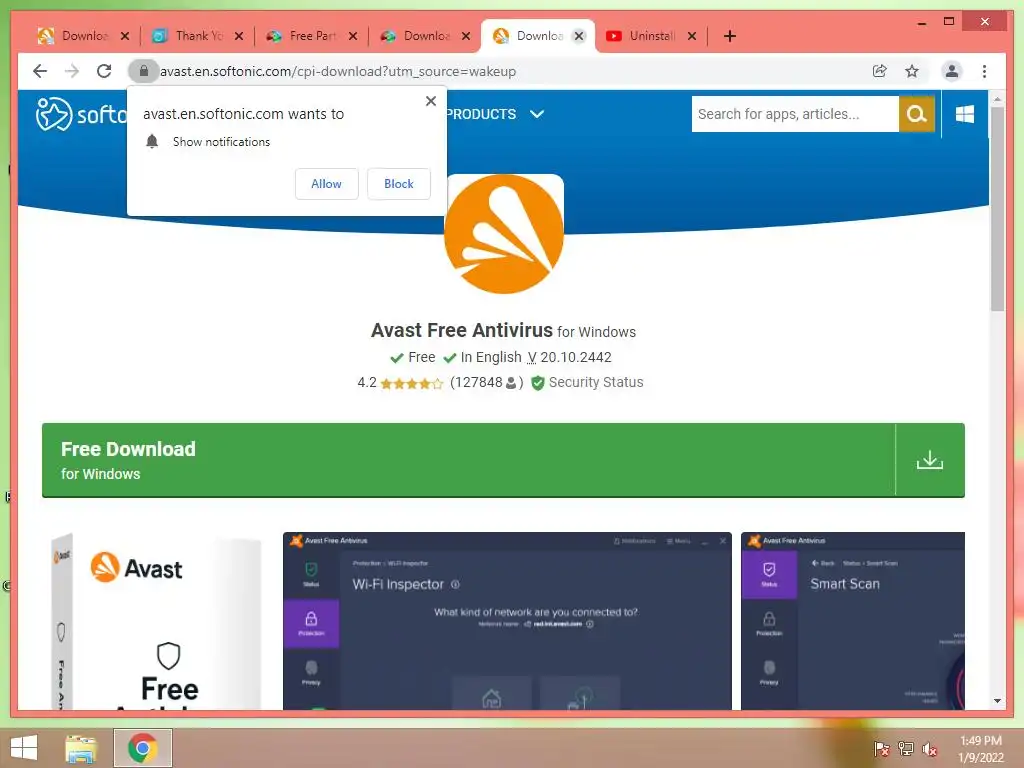Open the Action Center flag icon
1024x768 pixels.
(881, 749)
